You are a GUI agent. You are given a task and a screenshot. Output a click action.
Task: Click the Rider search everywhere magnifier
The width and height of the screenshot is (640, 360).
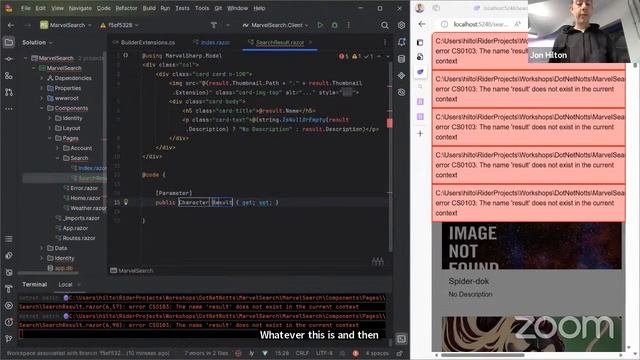tap(384, 25)
